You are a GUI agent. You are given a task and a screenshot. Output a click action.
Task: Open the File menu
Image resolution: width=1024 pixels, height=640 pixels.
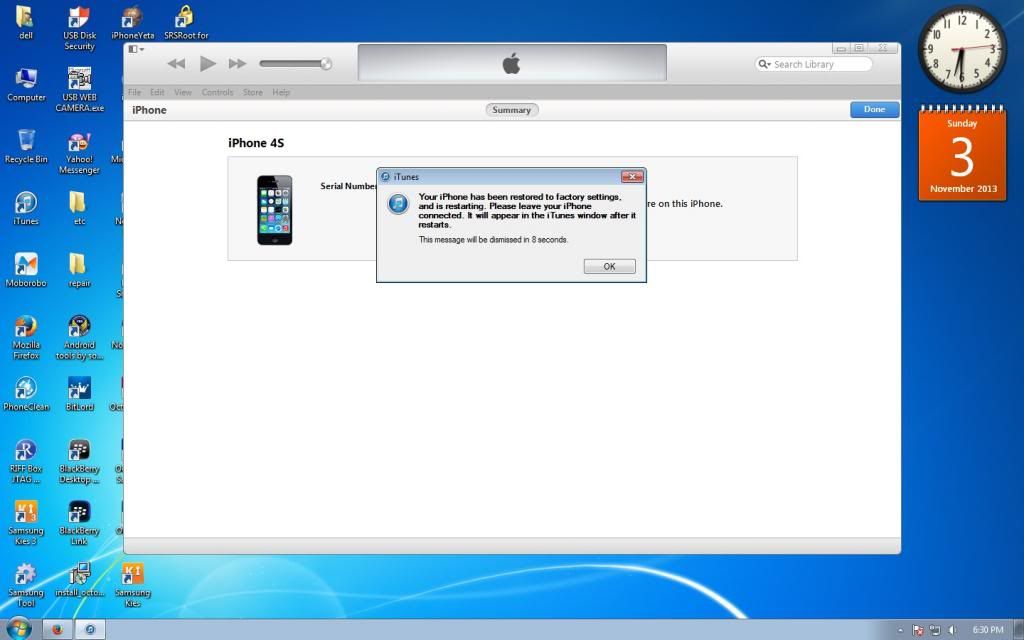(x=134, y=92)
